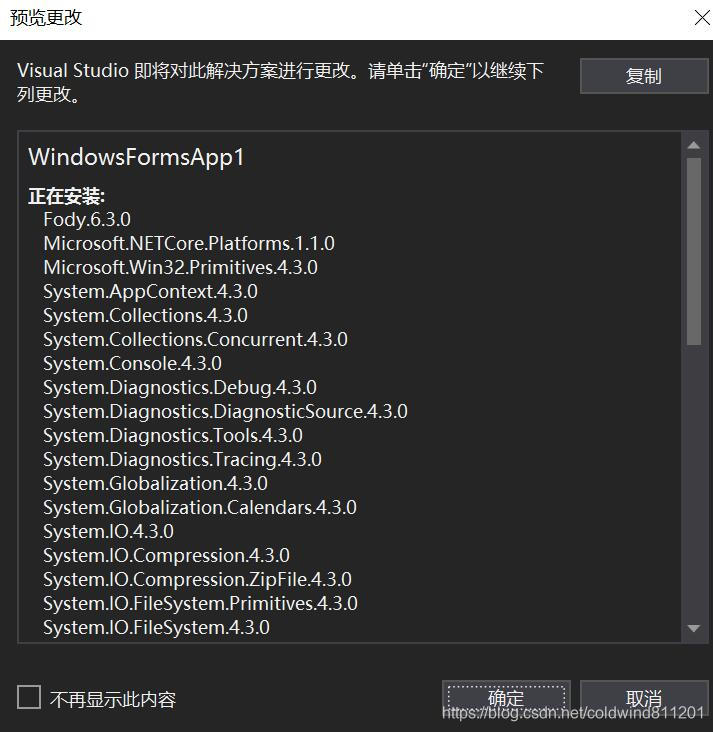This screenshot has height=732, width=713.
Task: Select Microsoft.Win32.Primitives.4.3.0 entry
Action: tap(180, 267)
